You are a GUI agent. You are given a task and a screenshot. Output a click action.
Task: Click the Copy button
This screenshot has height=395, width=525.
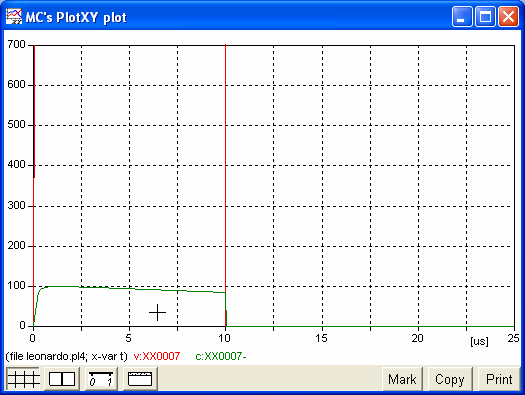(x=450, y=379)
